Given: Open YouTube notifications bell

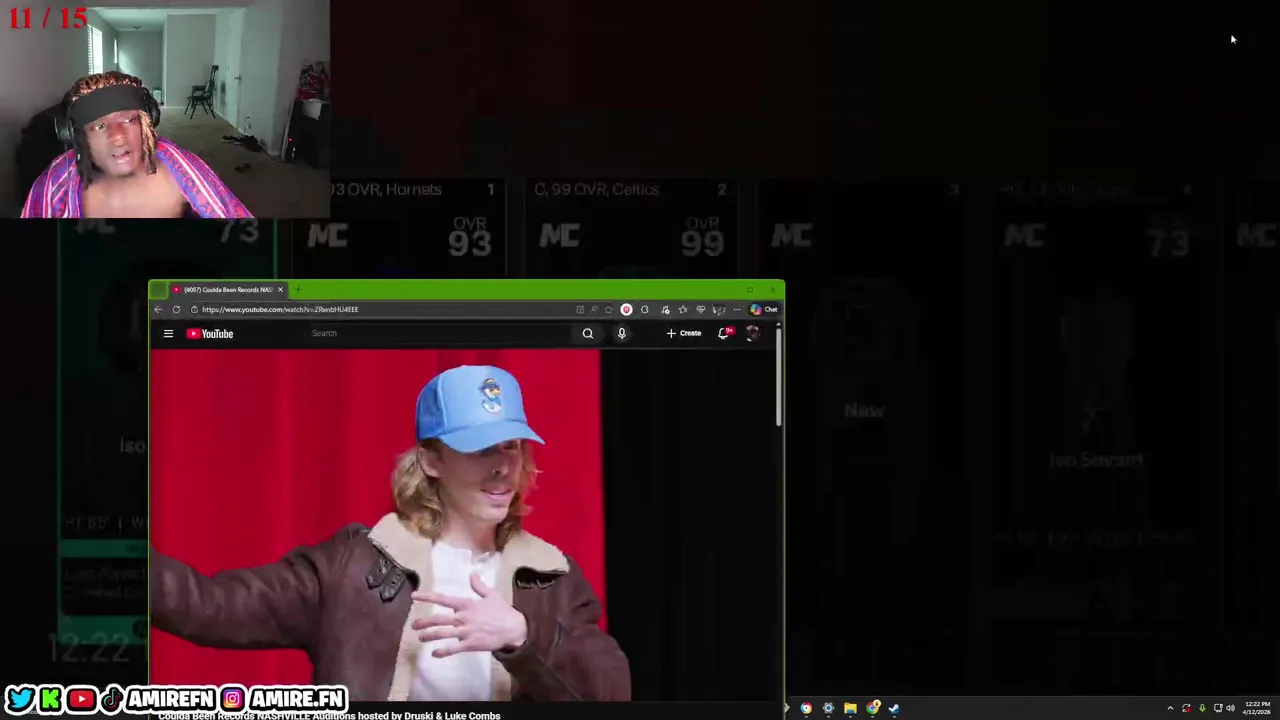Looking at the screenshot, I should [x=724, y=333].
